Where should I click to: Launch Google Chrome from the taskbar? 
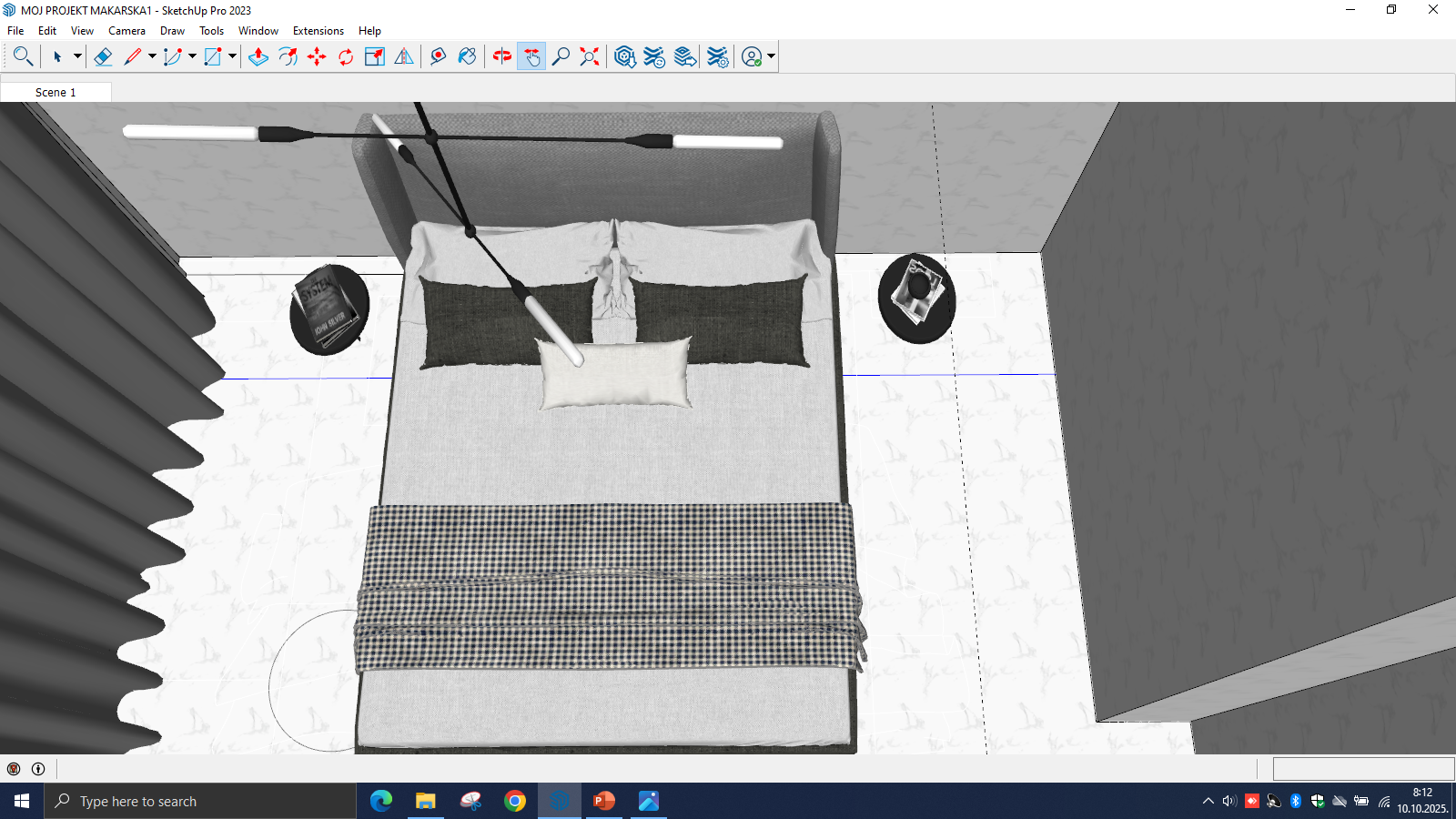(x=515, y=801)
